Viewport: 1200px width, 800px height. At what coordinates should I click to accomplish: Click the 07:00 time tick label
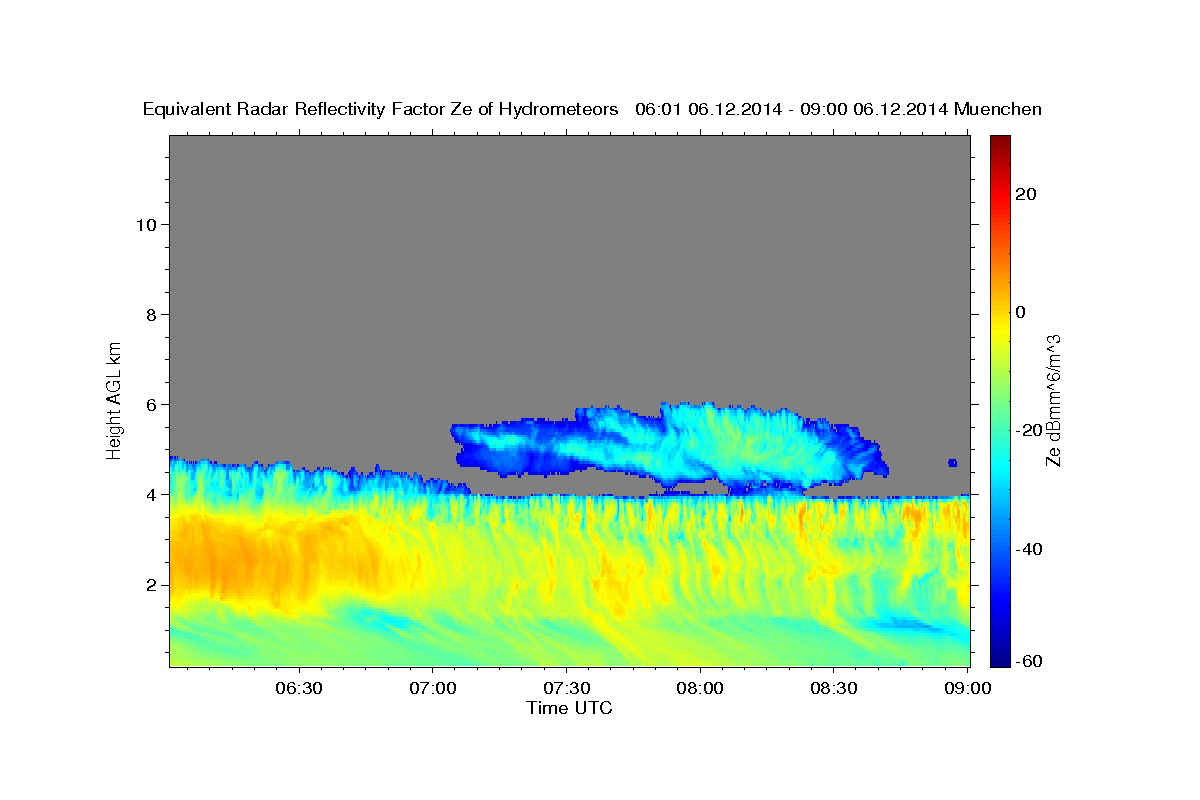(433, 688)
